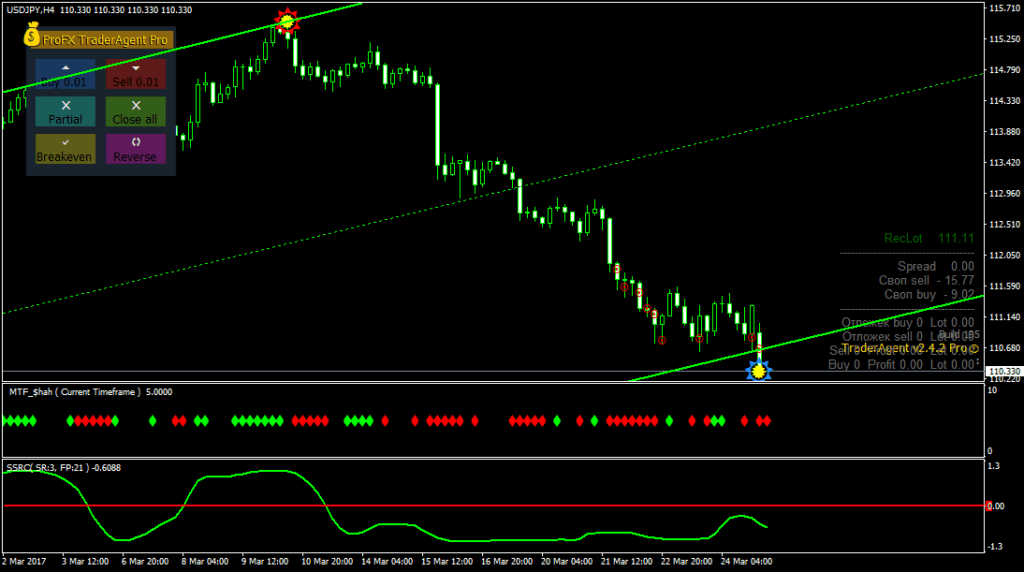Click the RecLot 111.11 label
The height and width of the screenshot is (572, 1024).
[929, 238]
